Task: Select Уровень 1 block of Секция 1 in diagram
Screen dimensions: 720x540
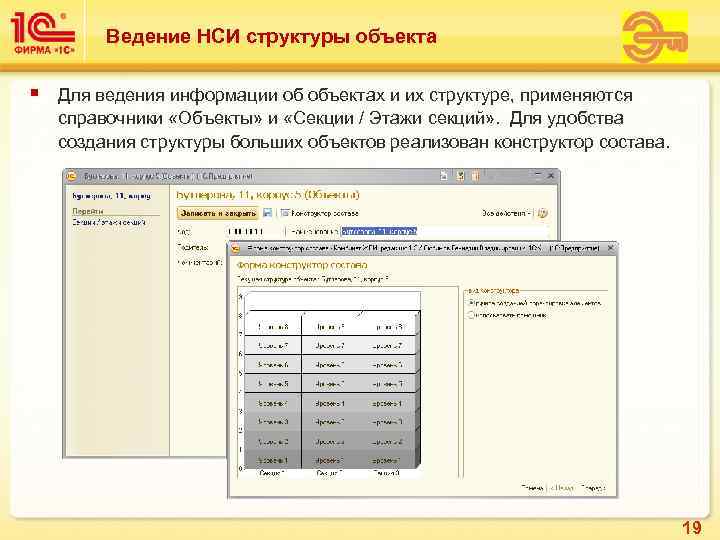Action: click(273, 460)
